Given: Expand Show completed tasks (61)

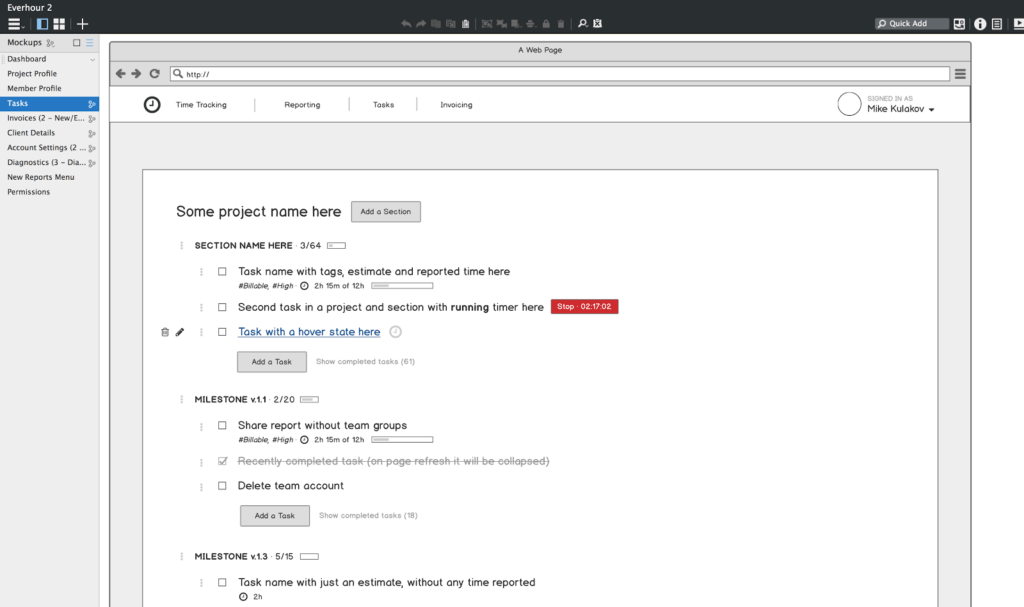Looking at the screenshot, I should tap(368, 361).
